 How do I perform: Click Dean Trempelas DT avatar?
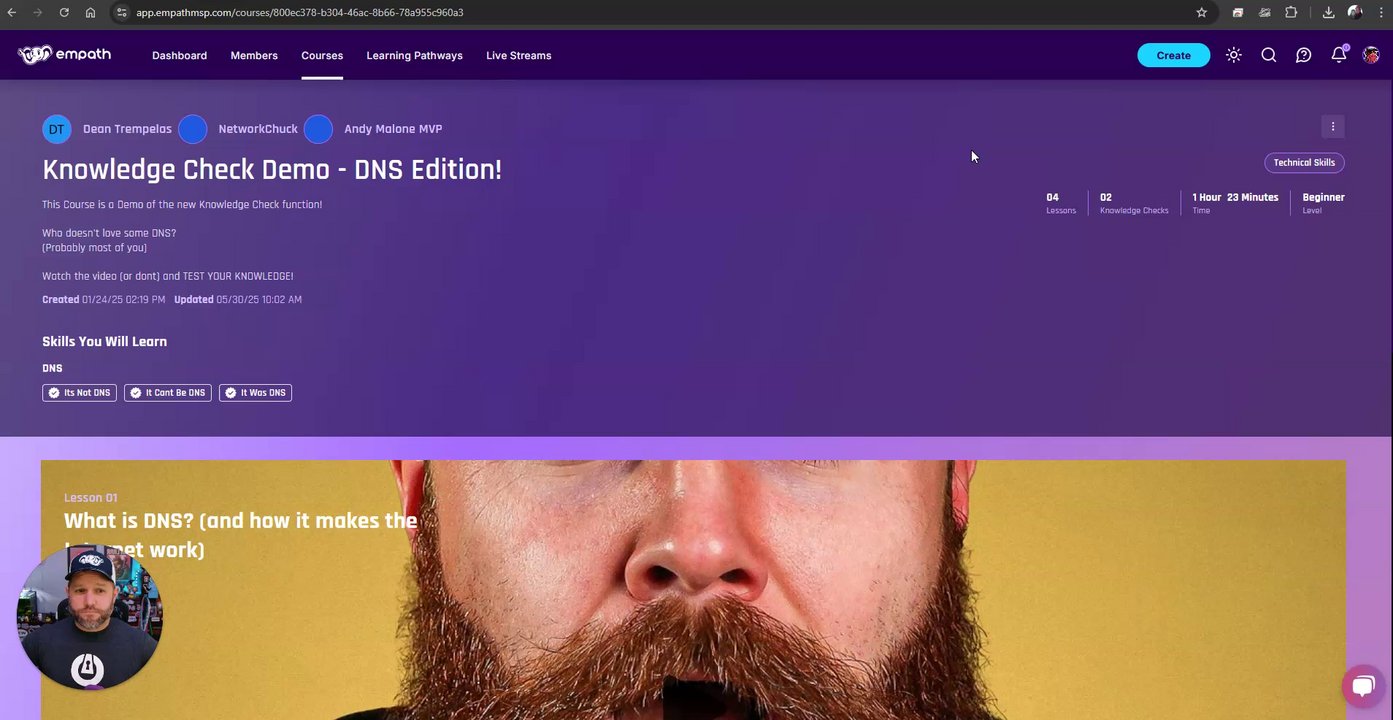pyautogui.click(x=57, y=129)
